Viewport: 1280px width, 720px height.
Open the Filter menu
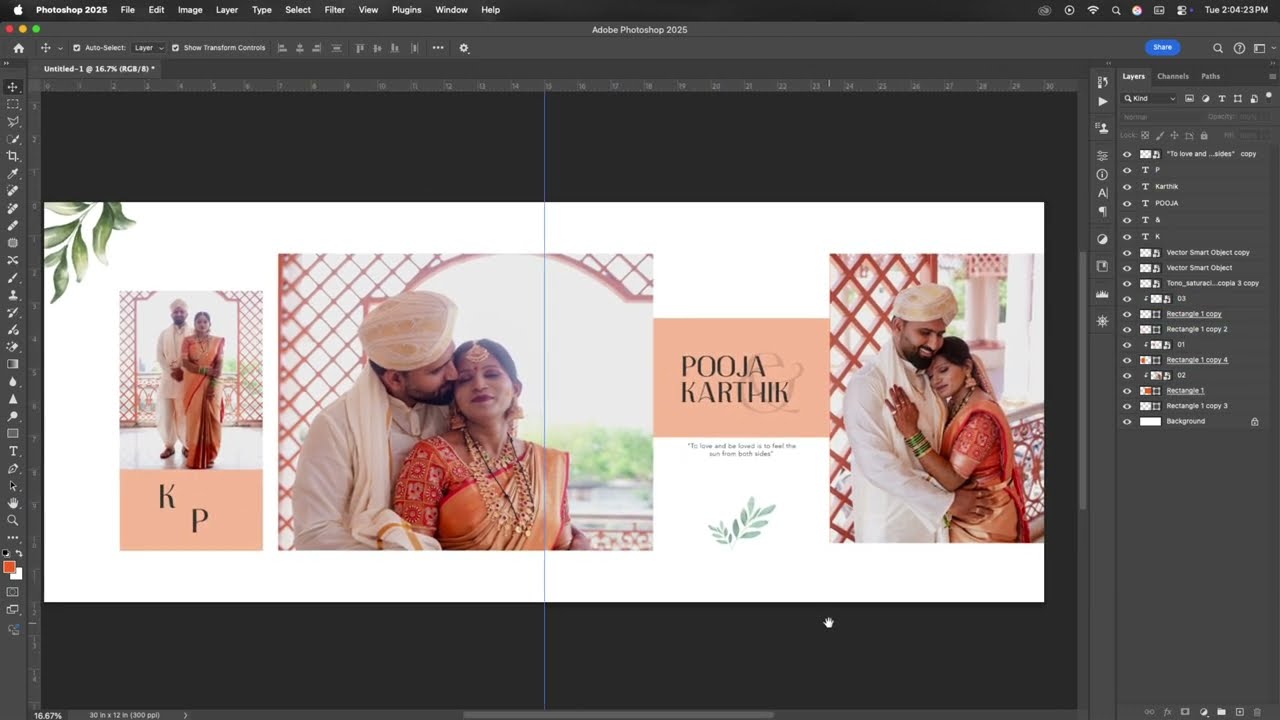coord(335,10)
